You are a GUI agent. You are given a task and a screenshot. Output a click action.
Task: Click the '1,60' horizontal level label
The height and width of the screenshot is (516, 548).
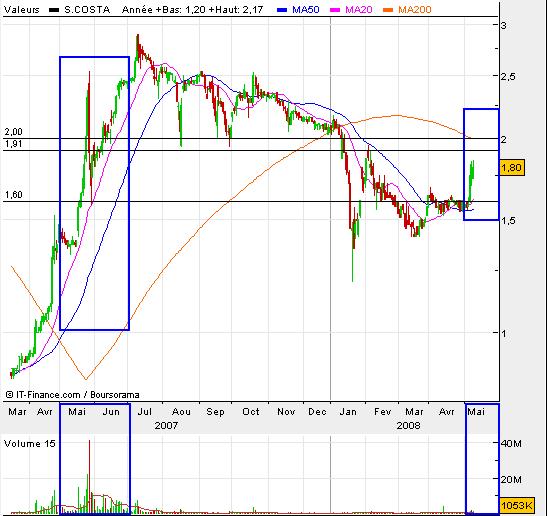14,195
